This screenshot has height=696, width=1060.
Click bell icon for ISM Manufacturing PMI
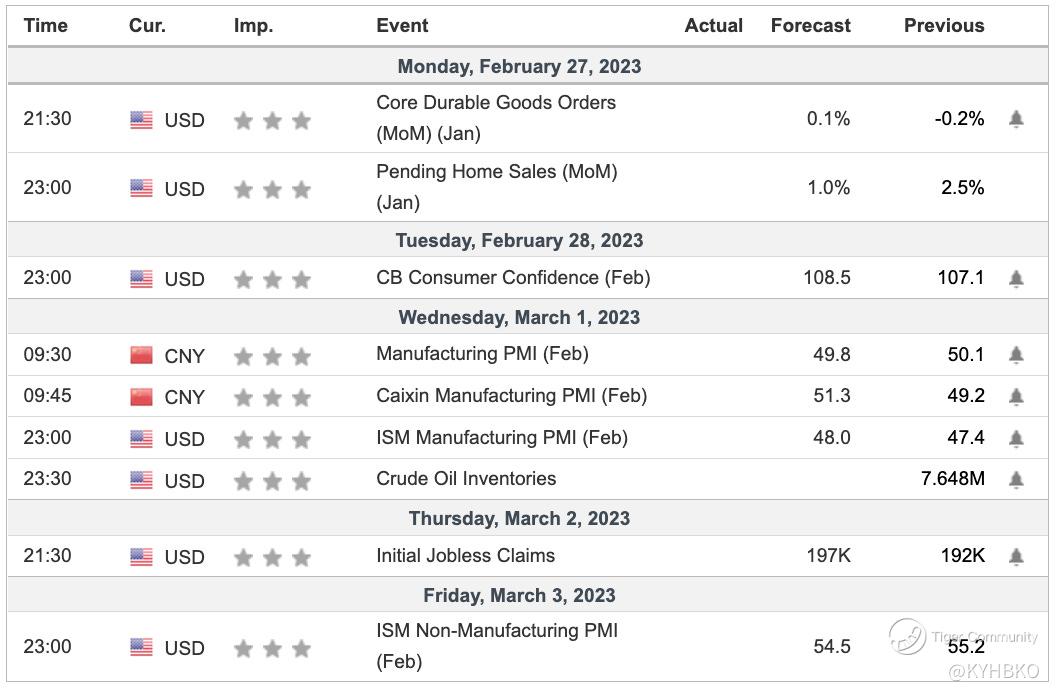(x=1016, y=438)
